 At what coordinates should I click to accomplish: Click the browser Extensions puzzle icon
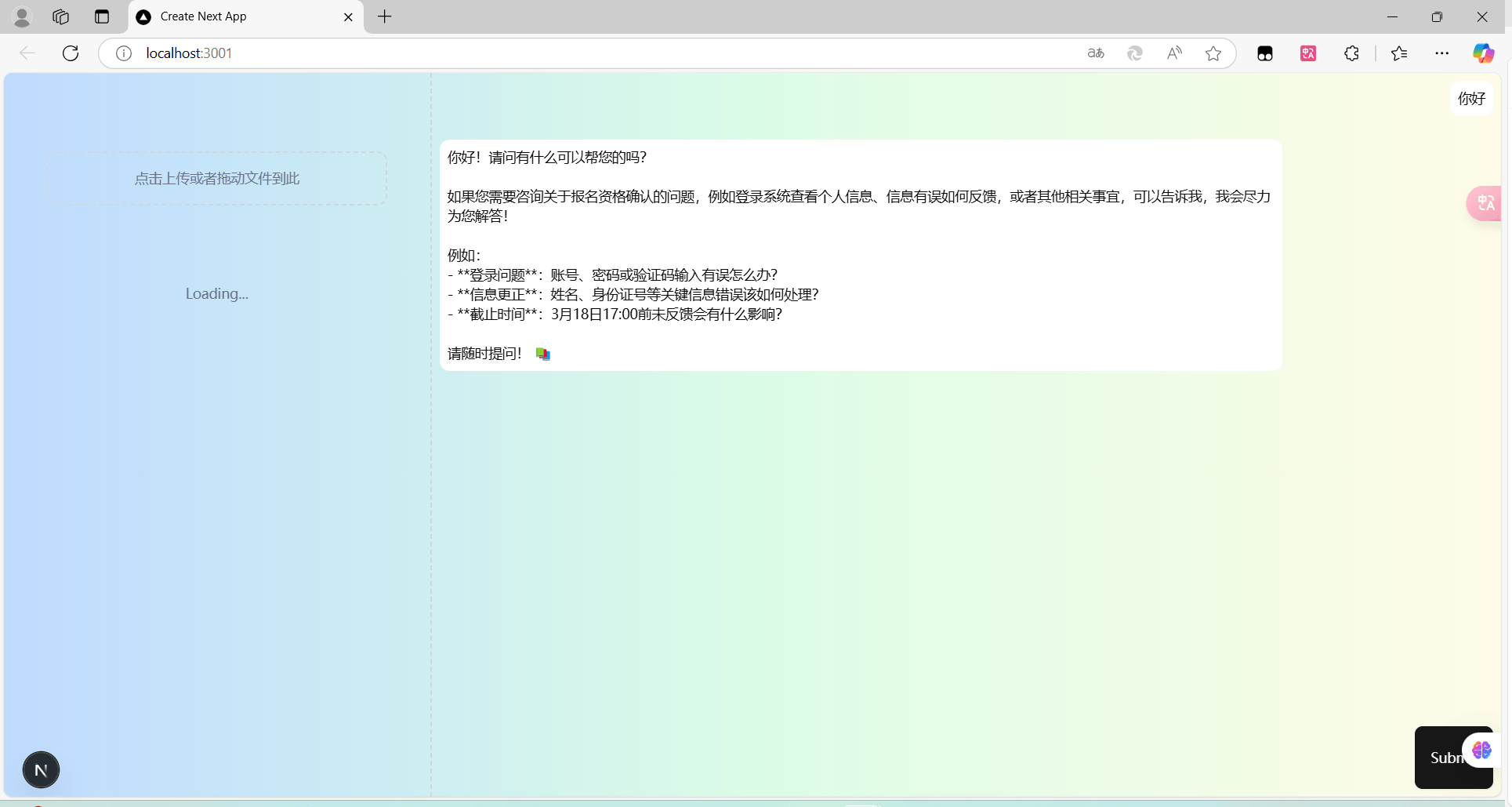click(x=1351, y=53)
